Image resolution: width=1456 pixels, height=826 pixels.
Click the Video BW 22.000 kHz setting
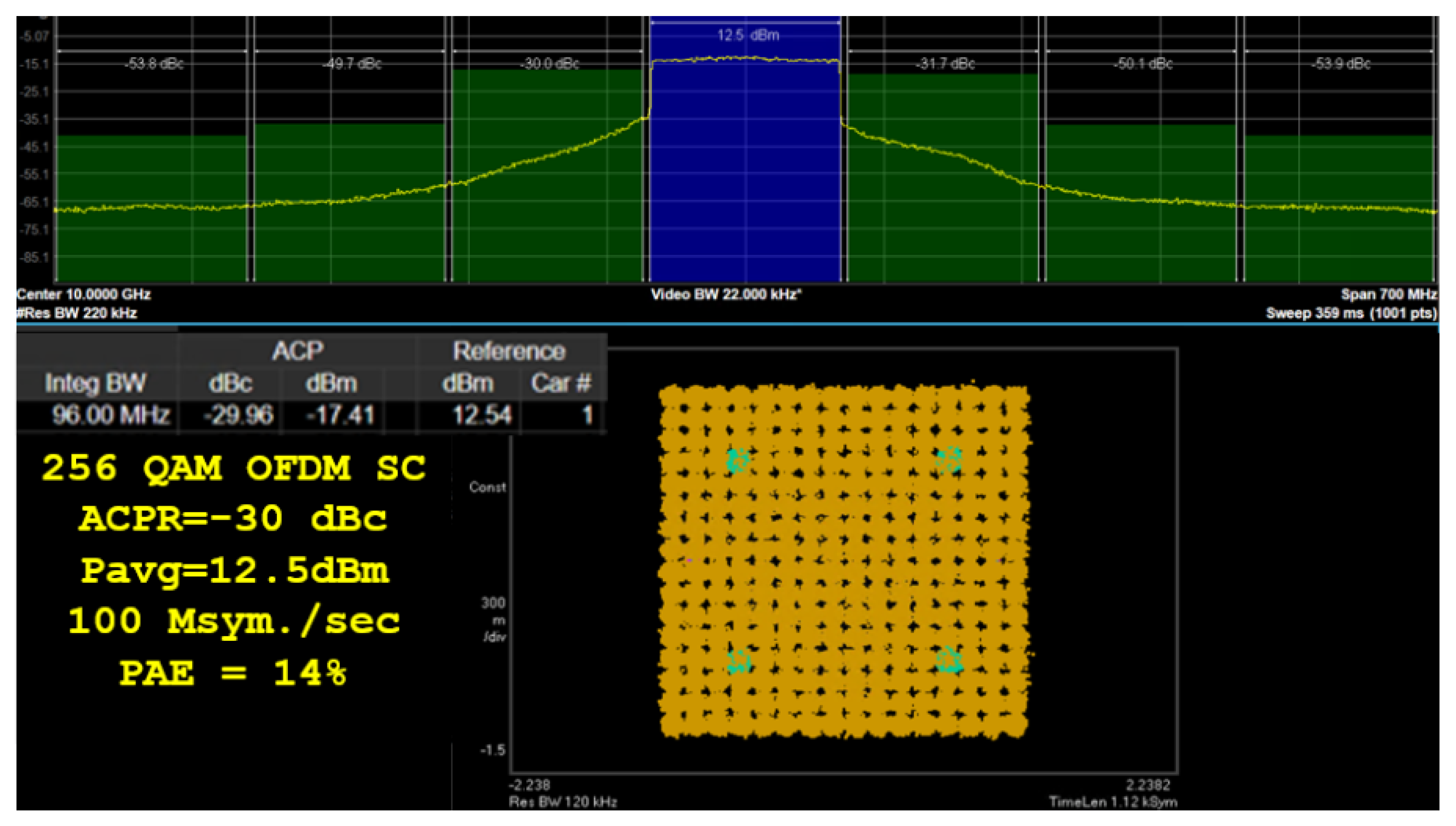(726, 294)
